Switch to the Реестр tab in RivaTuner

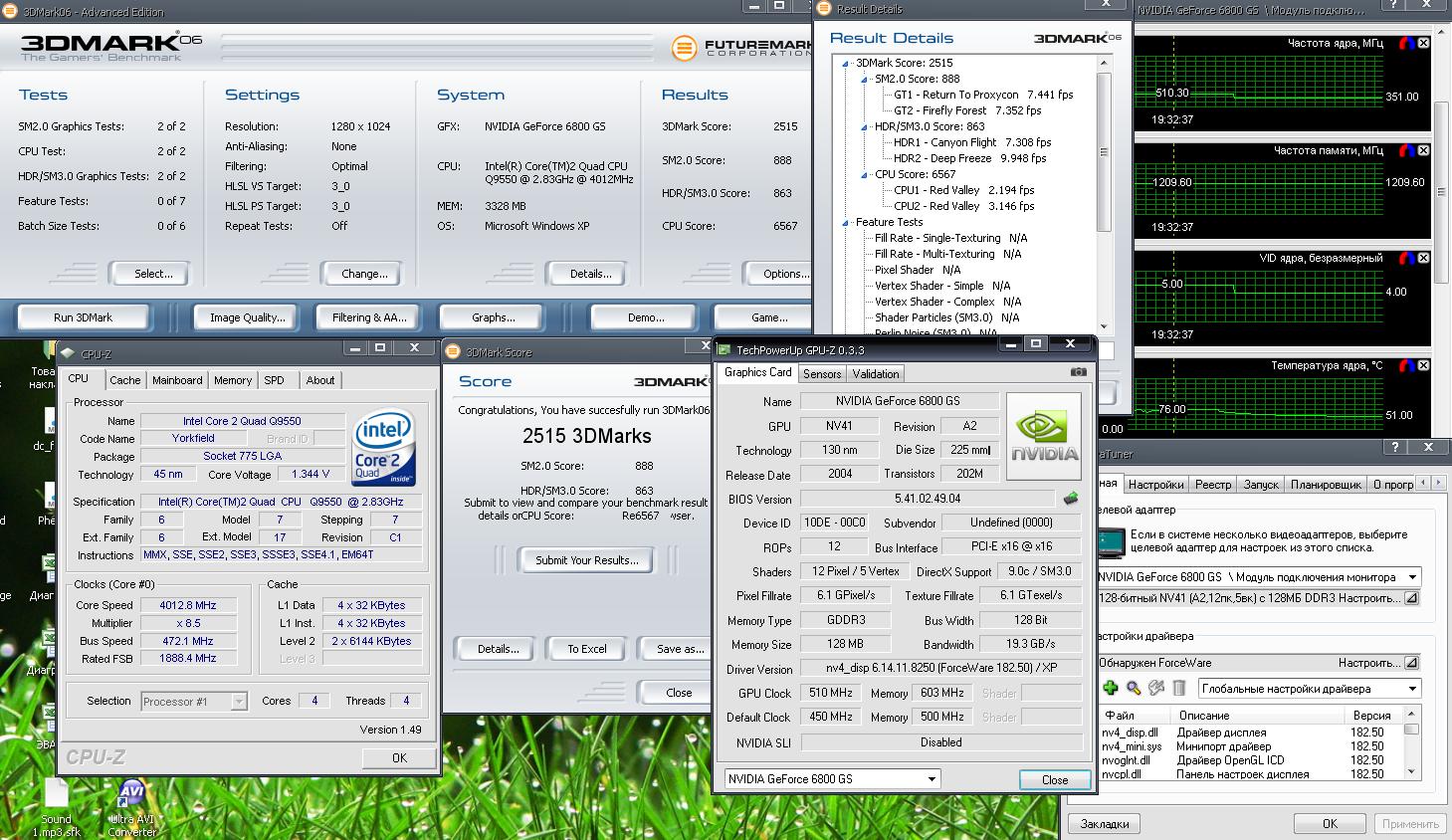coord(1213,485)
